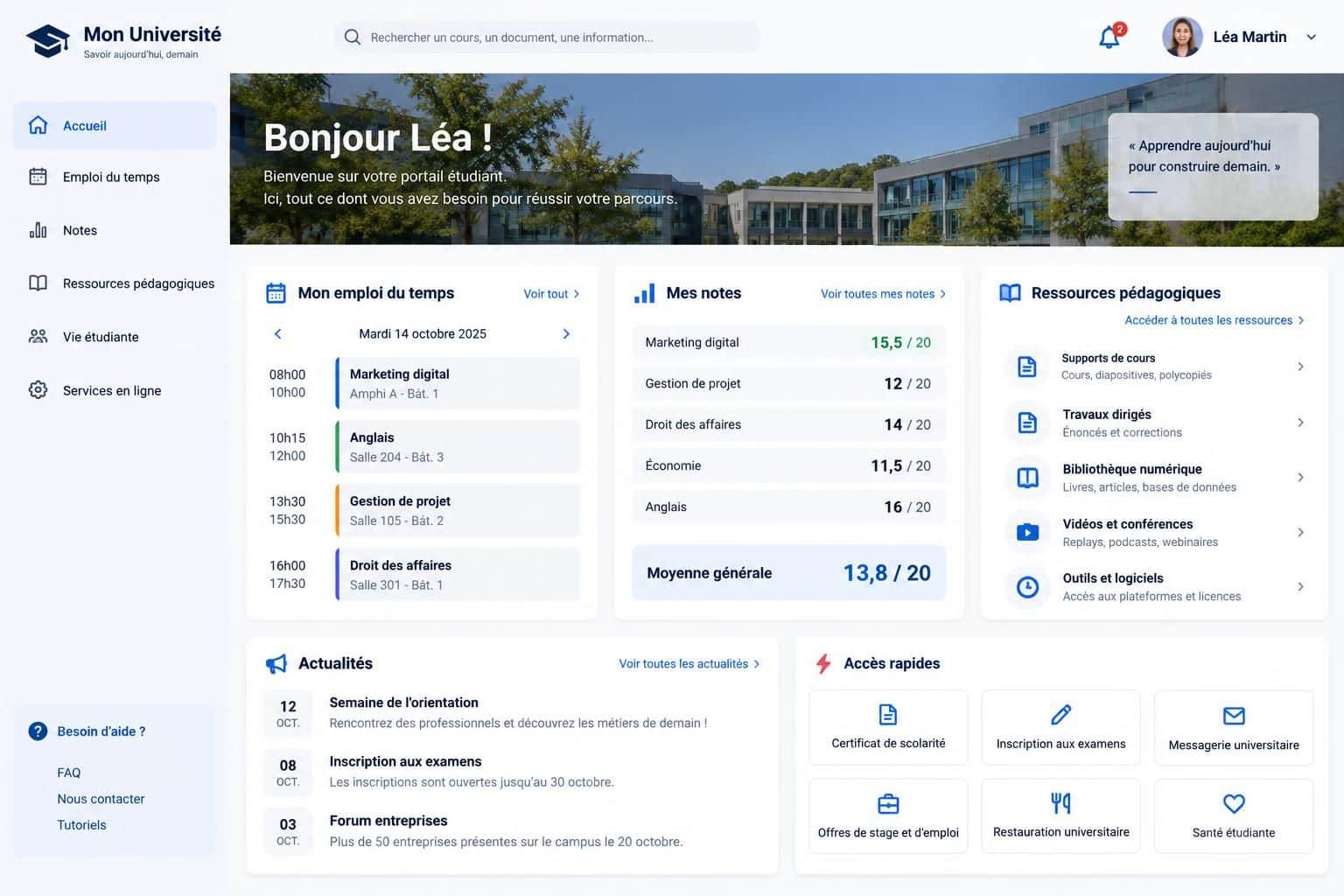Click the Accès rapides lightning bolt icon
This screenshot has width=1344, height=896.
(822, 664)
